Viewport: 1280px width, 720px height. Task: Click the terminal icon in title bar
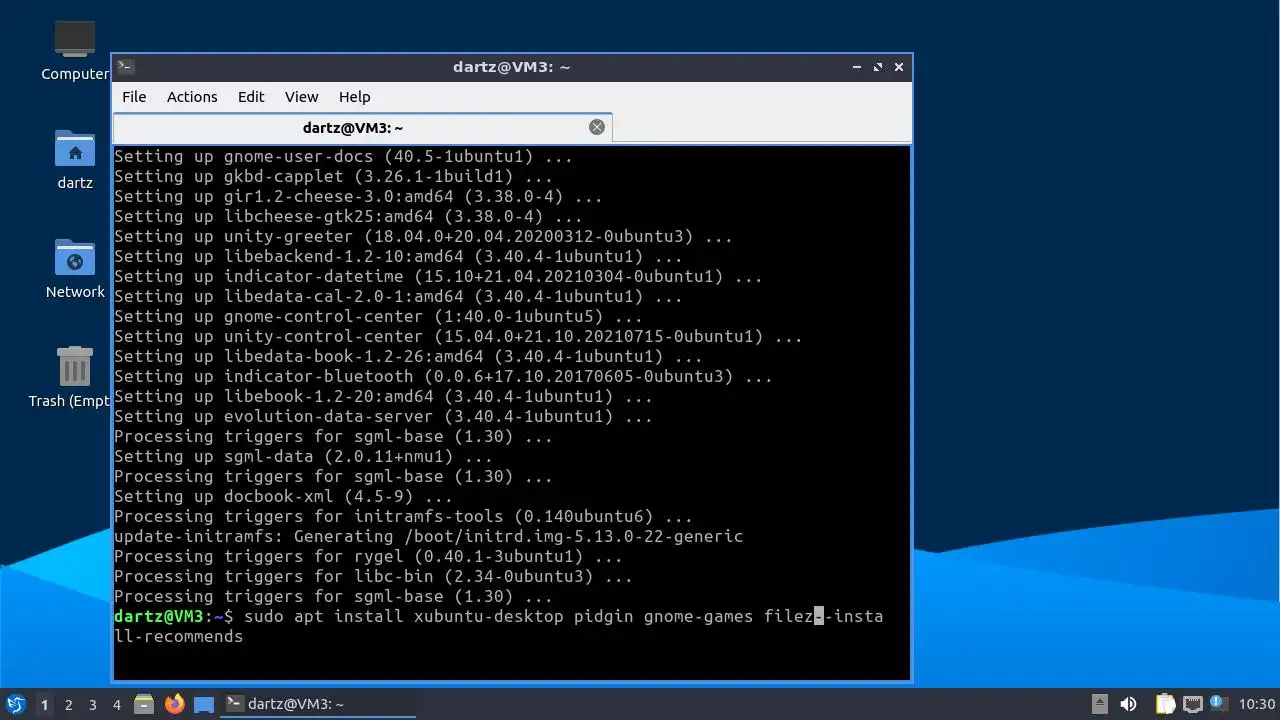click(x=125, y=67)
